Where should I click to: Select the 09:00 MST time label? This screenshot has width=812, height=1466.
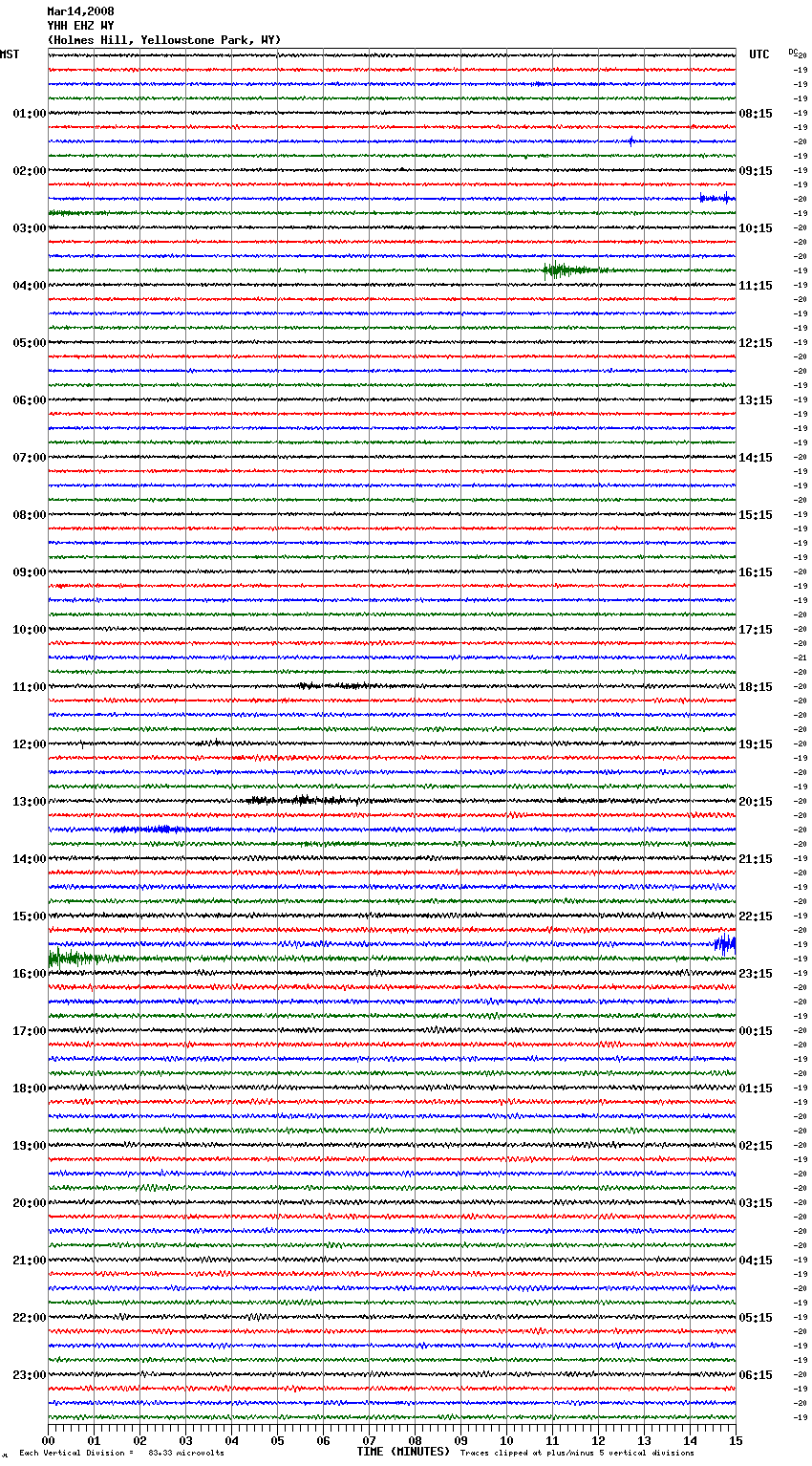(30, 572)
